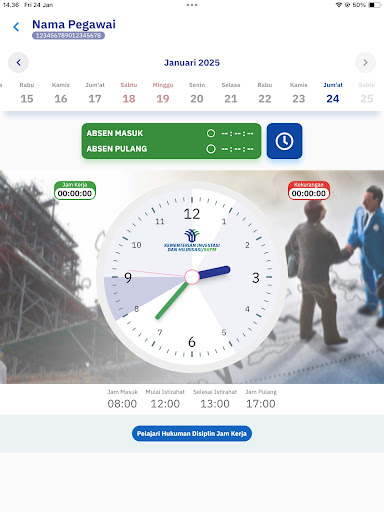This screenshot has width=384, height=512.
Task: Select Kamis 16 in the date strip
Action: (x=61, y=93)
